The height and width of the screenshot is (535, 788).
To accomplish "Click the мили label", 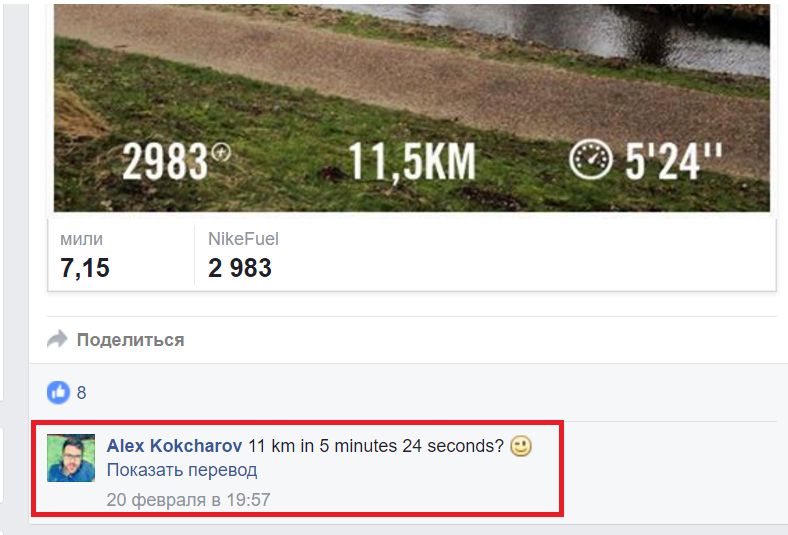I will [81, 239].
